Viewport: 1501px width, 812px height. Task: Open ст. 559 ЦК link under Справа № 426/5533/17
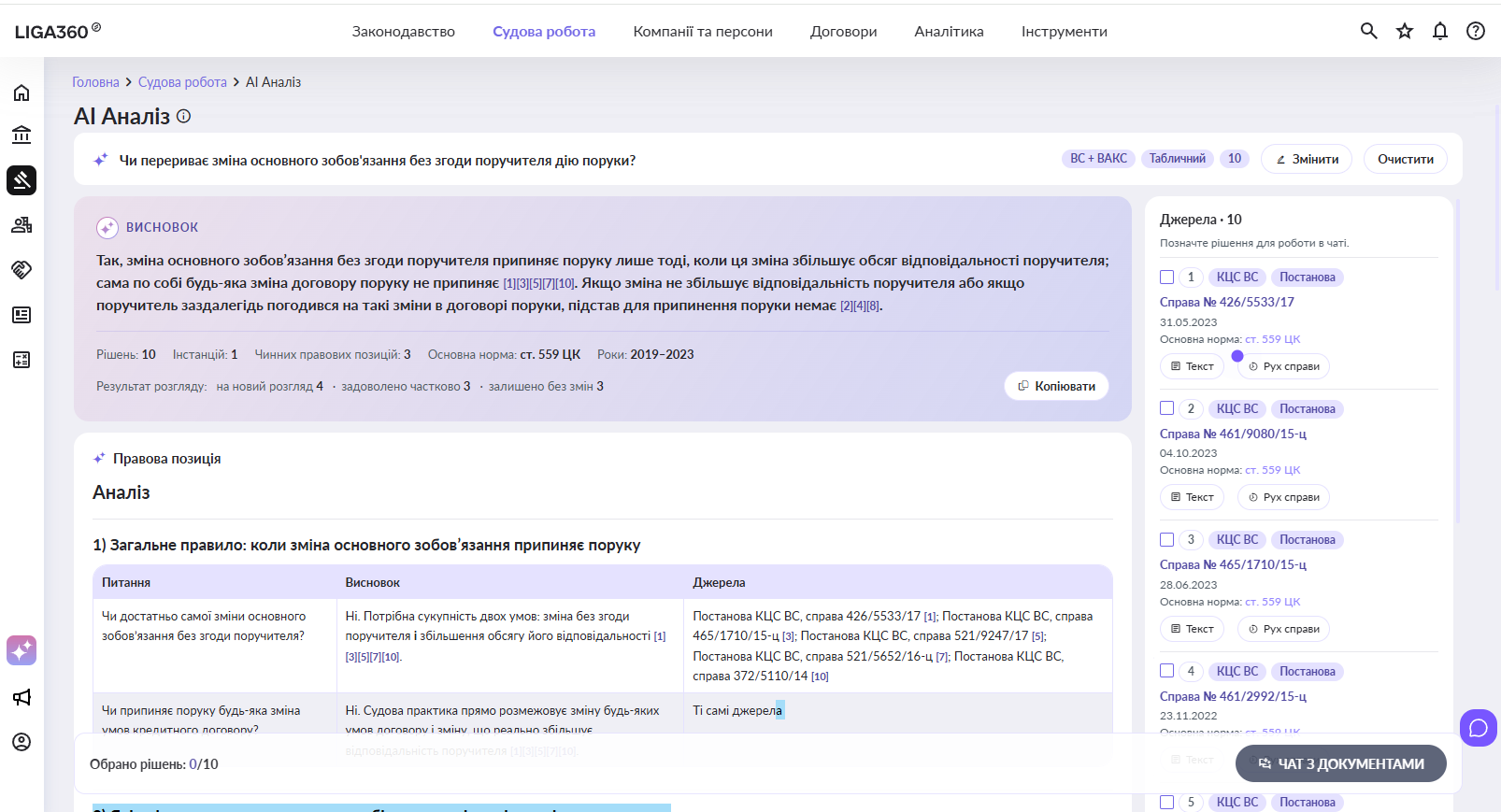pyautogui.click(x=1272, y=339)
